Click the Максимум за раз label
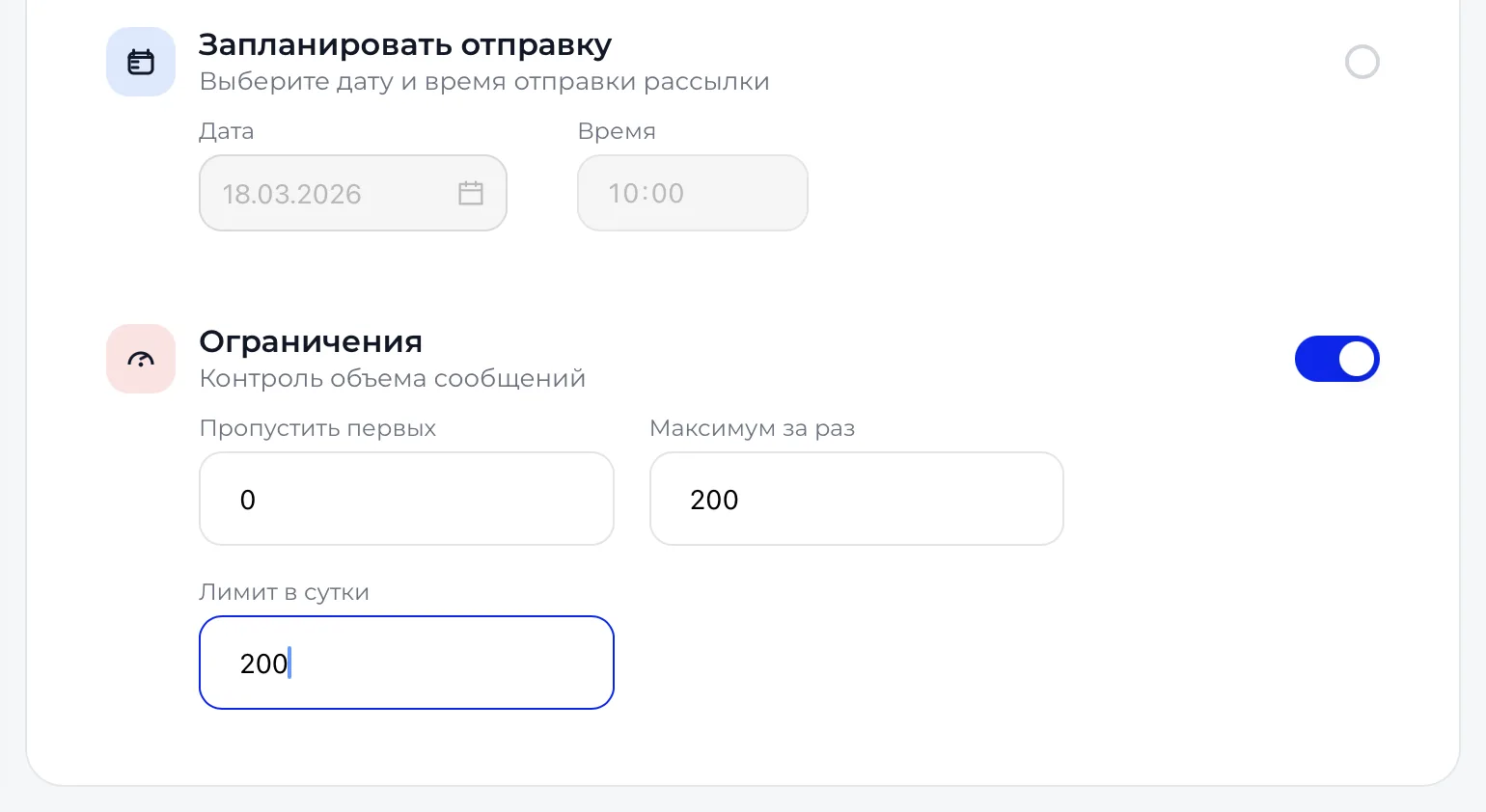This screenshot has height=812, width=1486. click(753, 428)
